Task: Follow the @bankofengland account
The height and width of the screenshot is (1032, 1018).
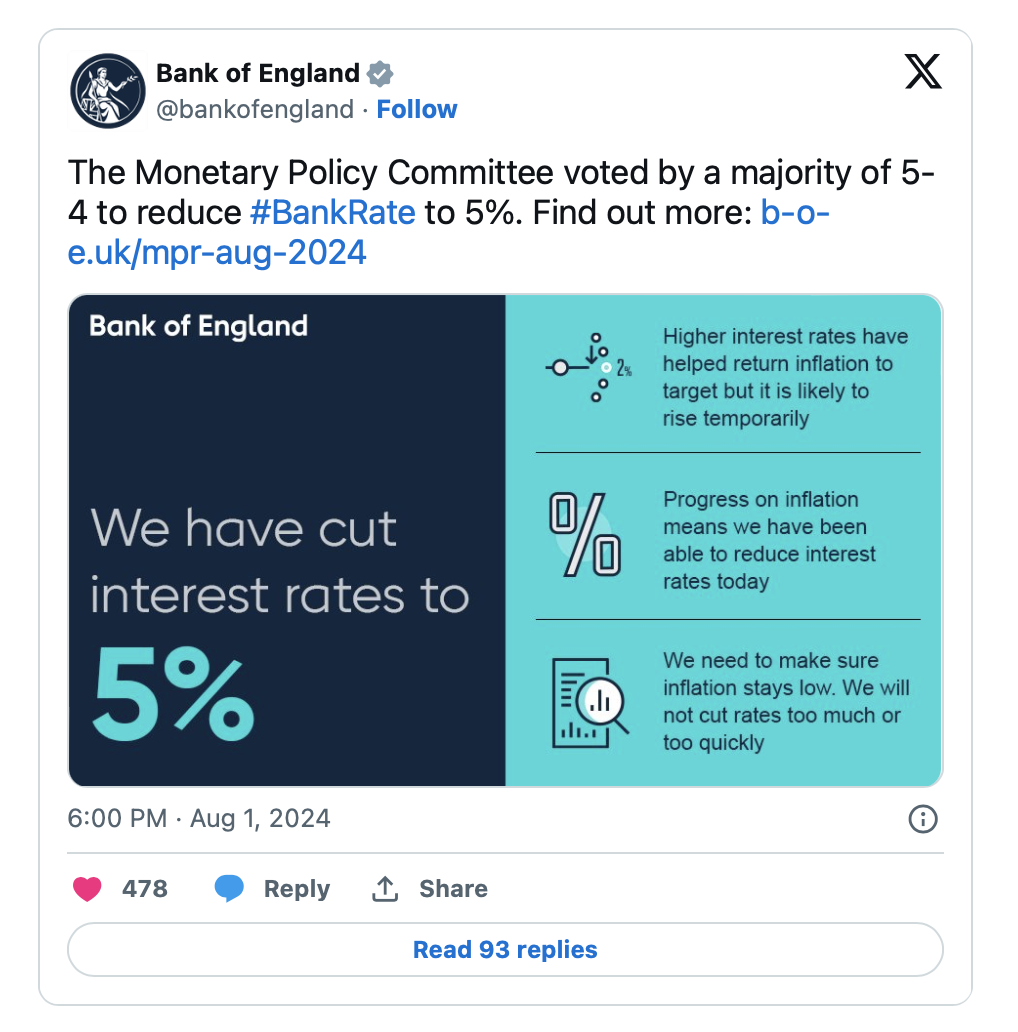Action: (416, 109)
